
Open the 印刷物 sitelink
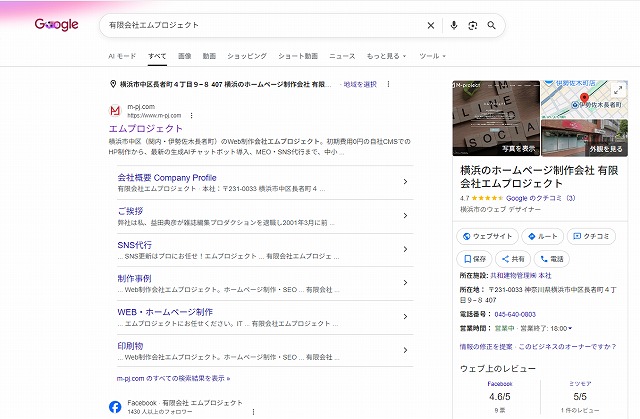pyautogui.click(x=130, y=346)
